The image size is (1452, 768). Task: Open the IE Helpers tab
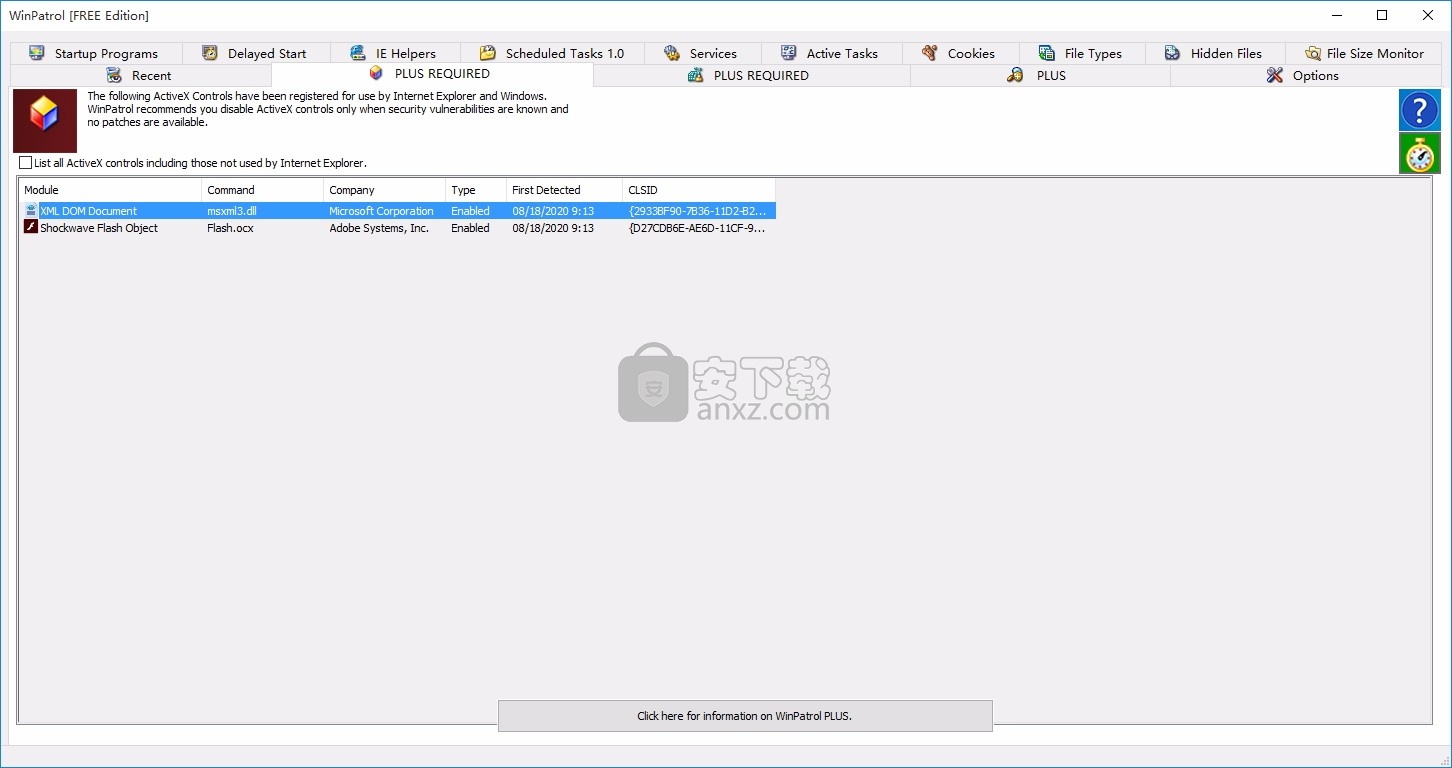pos(396,53)
